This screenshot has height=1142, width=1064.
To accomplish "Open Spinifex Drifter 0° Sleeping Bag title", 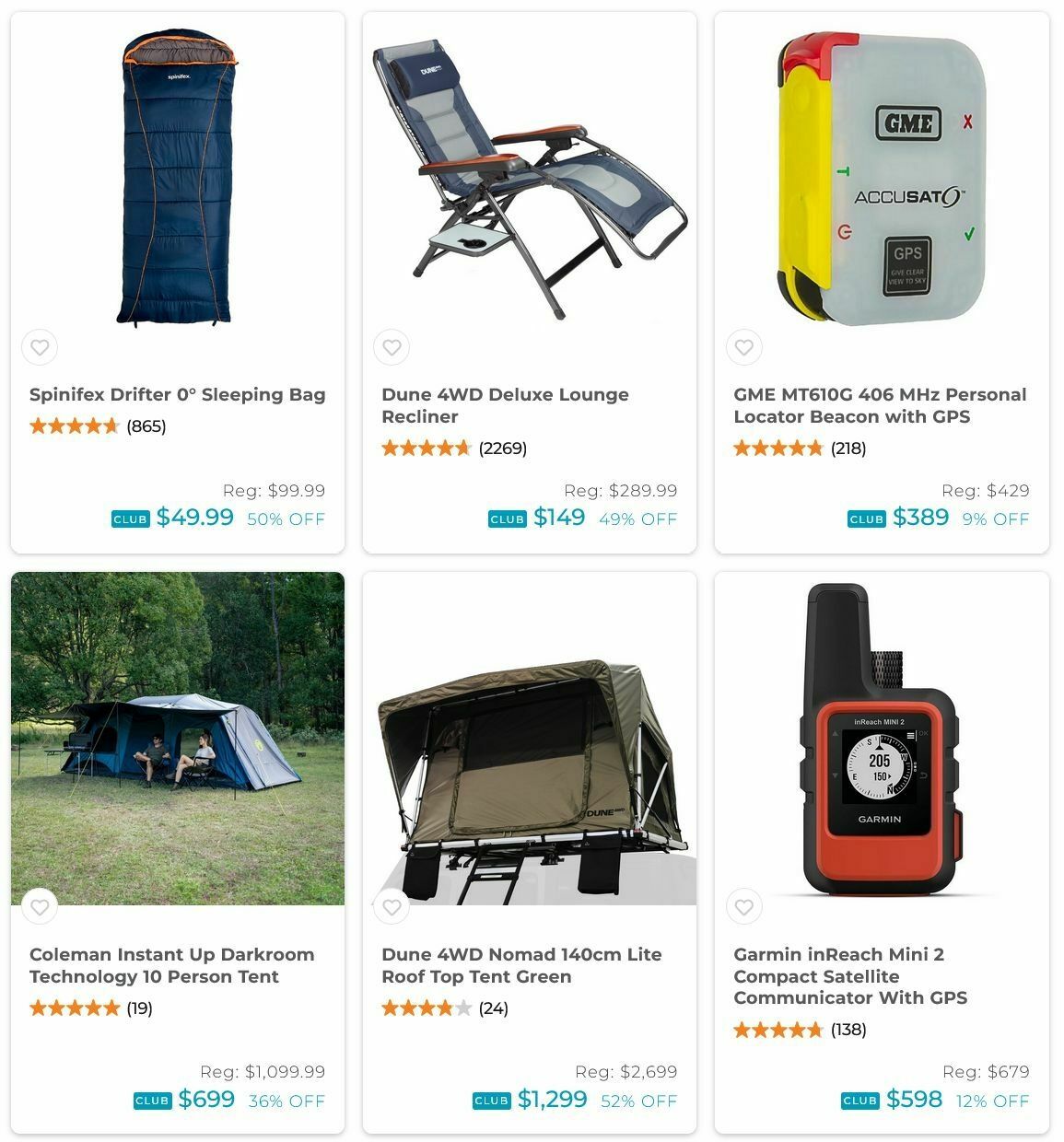I will pyautogui.click(x=178, y=394).
